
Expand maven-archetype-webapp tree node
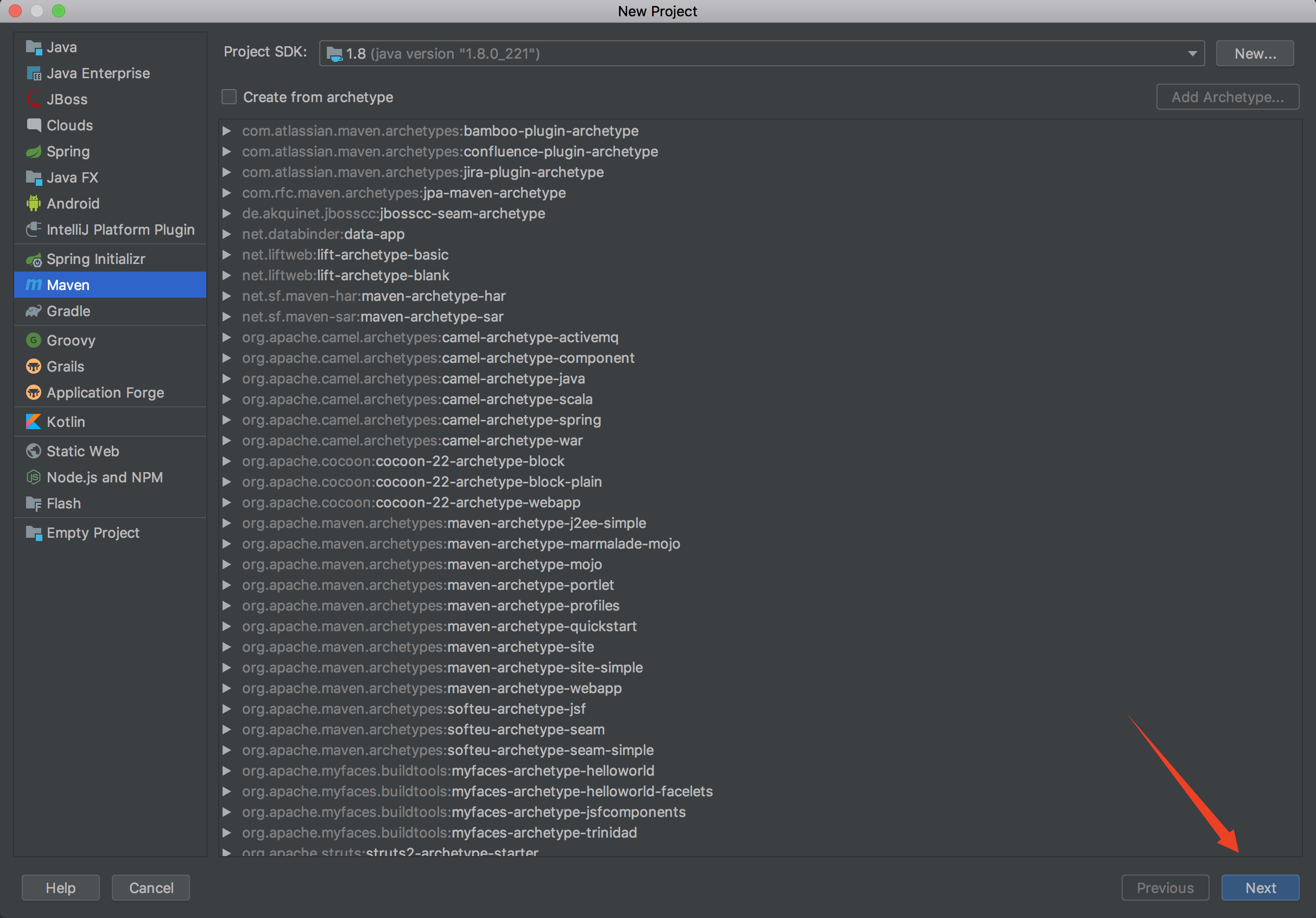227,688
